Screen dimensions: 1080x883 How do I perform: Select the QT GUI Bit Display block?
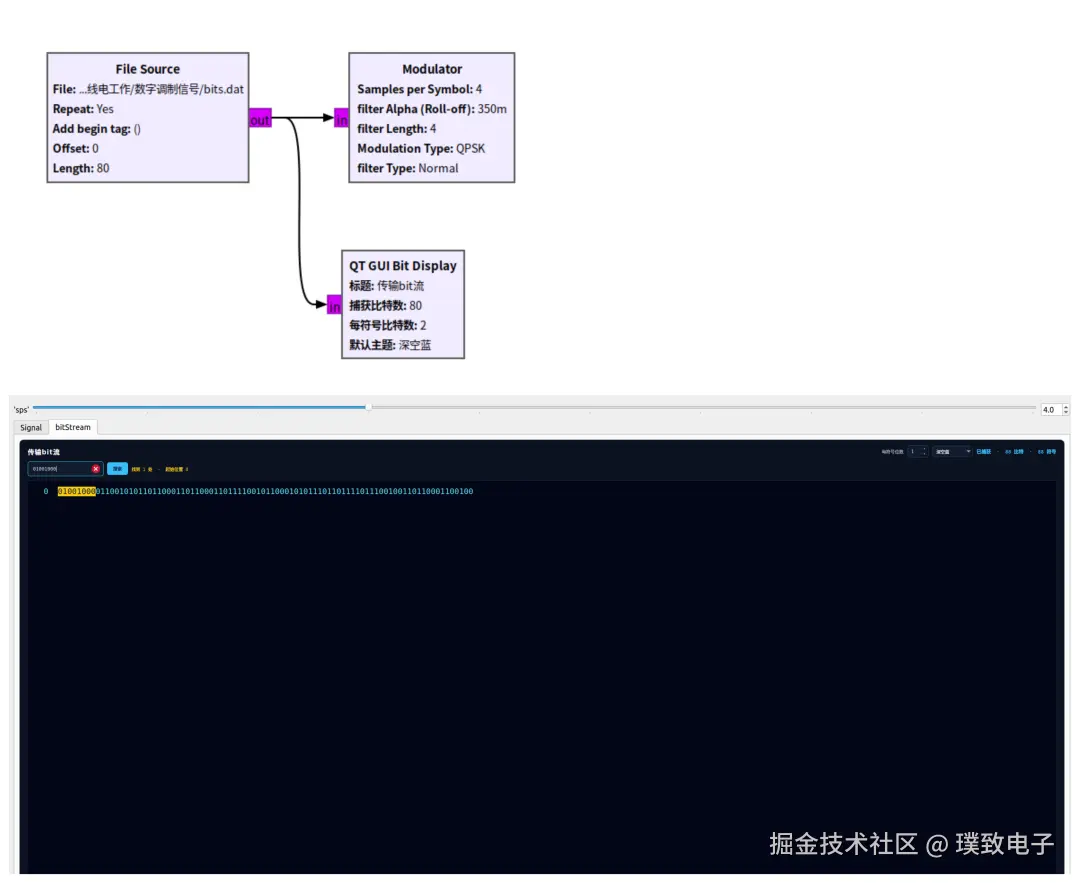coord(403,304)
